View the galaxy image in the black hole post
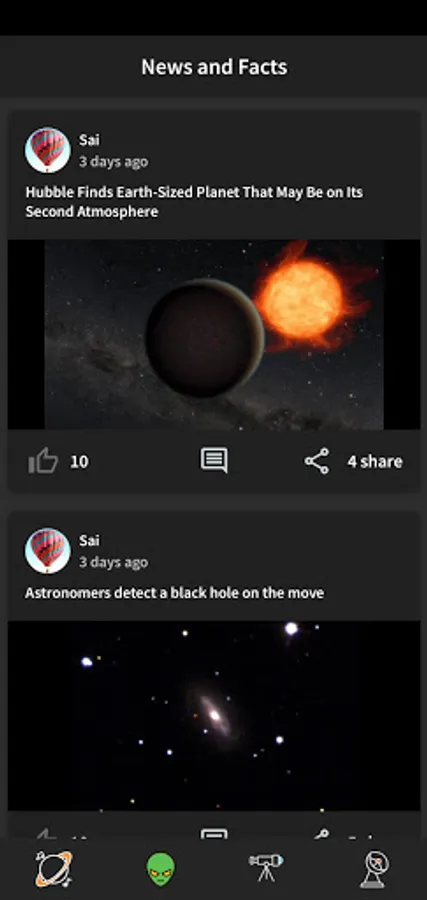The height and width of the screenshot is (900, 427). coord(214,716)
